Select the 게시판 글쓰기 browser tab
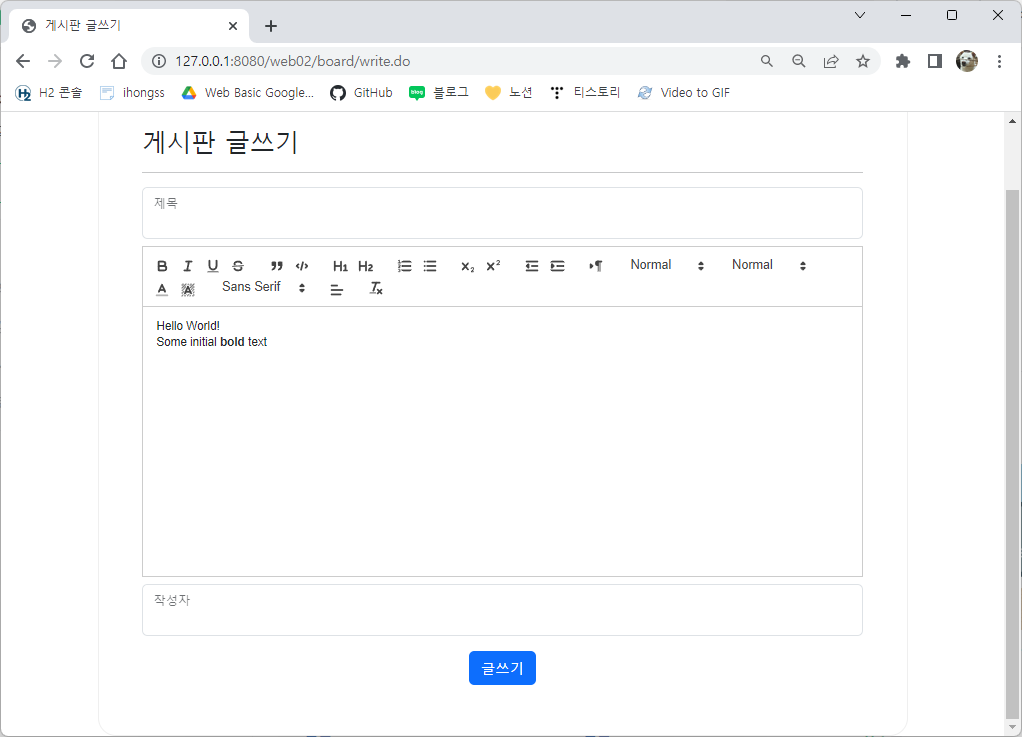This screenshot has width=1022, height=737. point(128,26)
